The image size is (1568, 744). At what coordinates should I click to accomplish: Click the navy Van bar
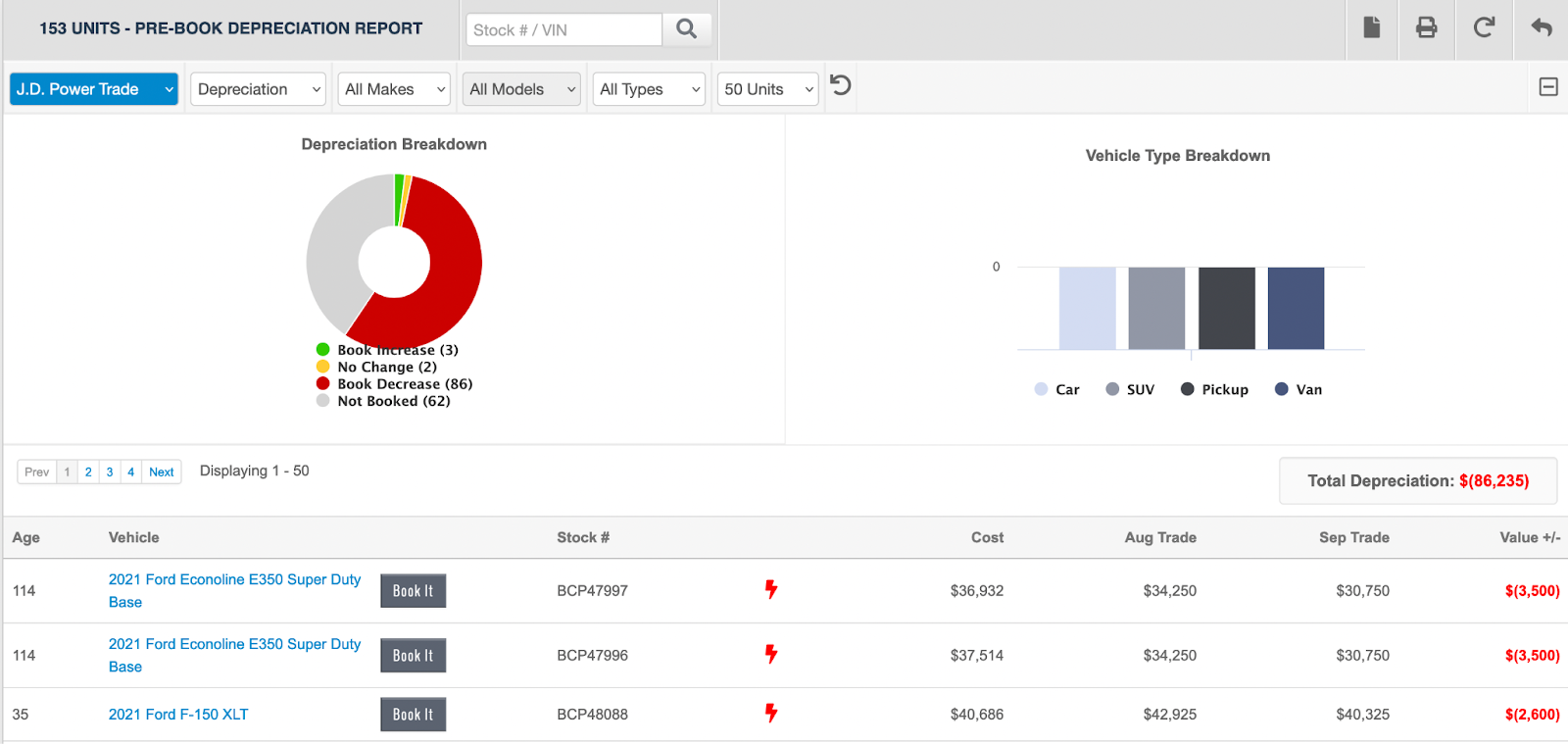1296,308
